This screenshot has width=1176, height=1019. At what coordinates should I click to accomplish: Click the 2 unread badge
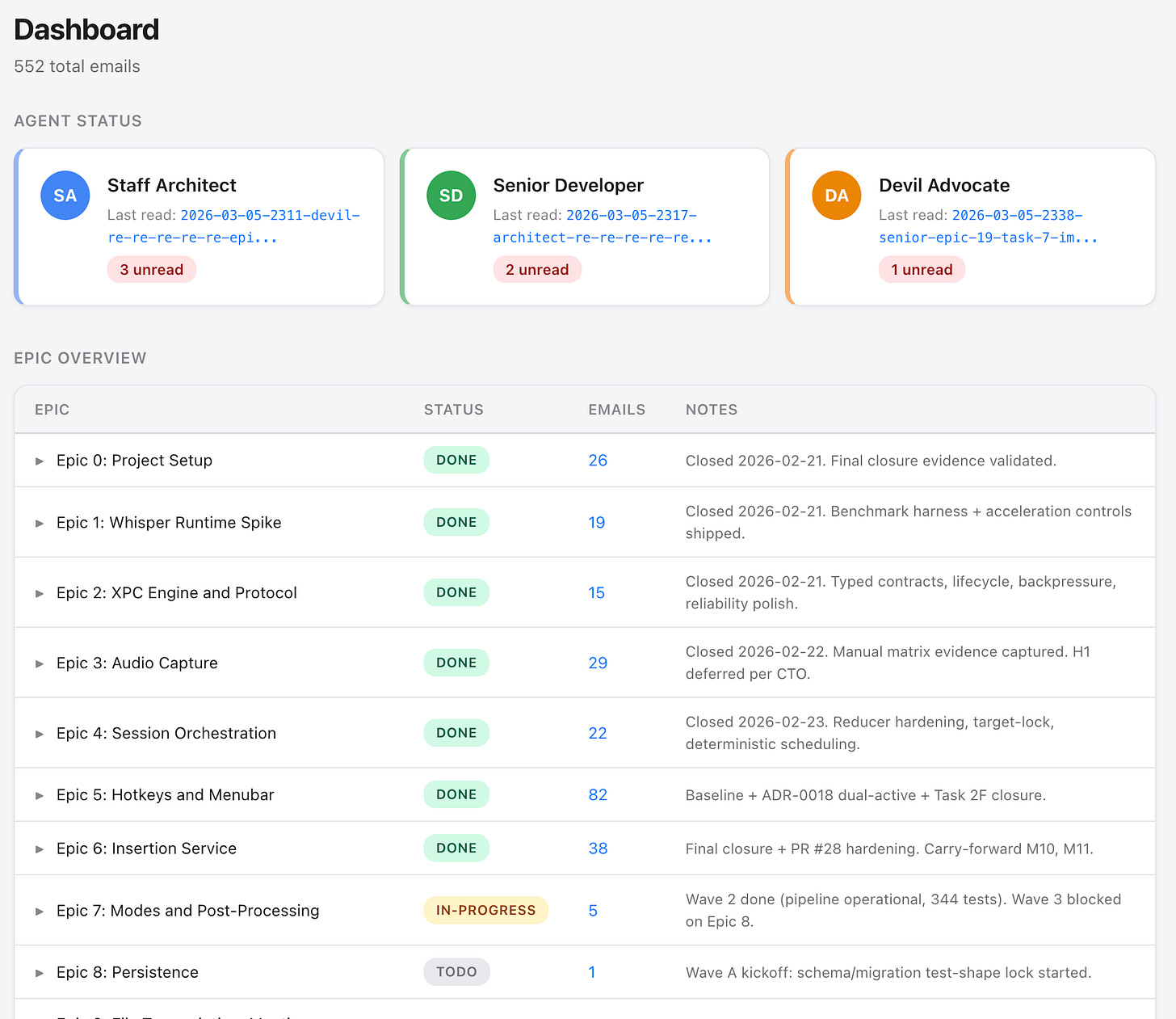537,270
